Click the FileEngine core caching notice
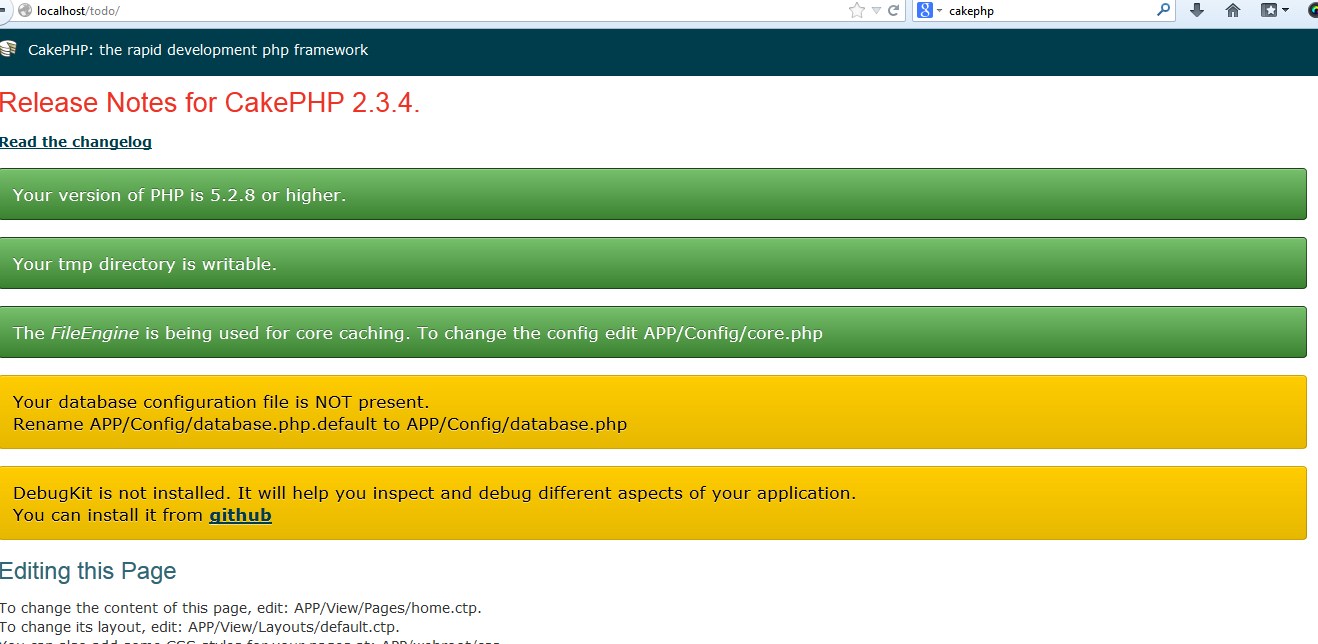This screenshot has width=1318, height=644. pyautogui.click(x=653, y=332)
